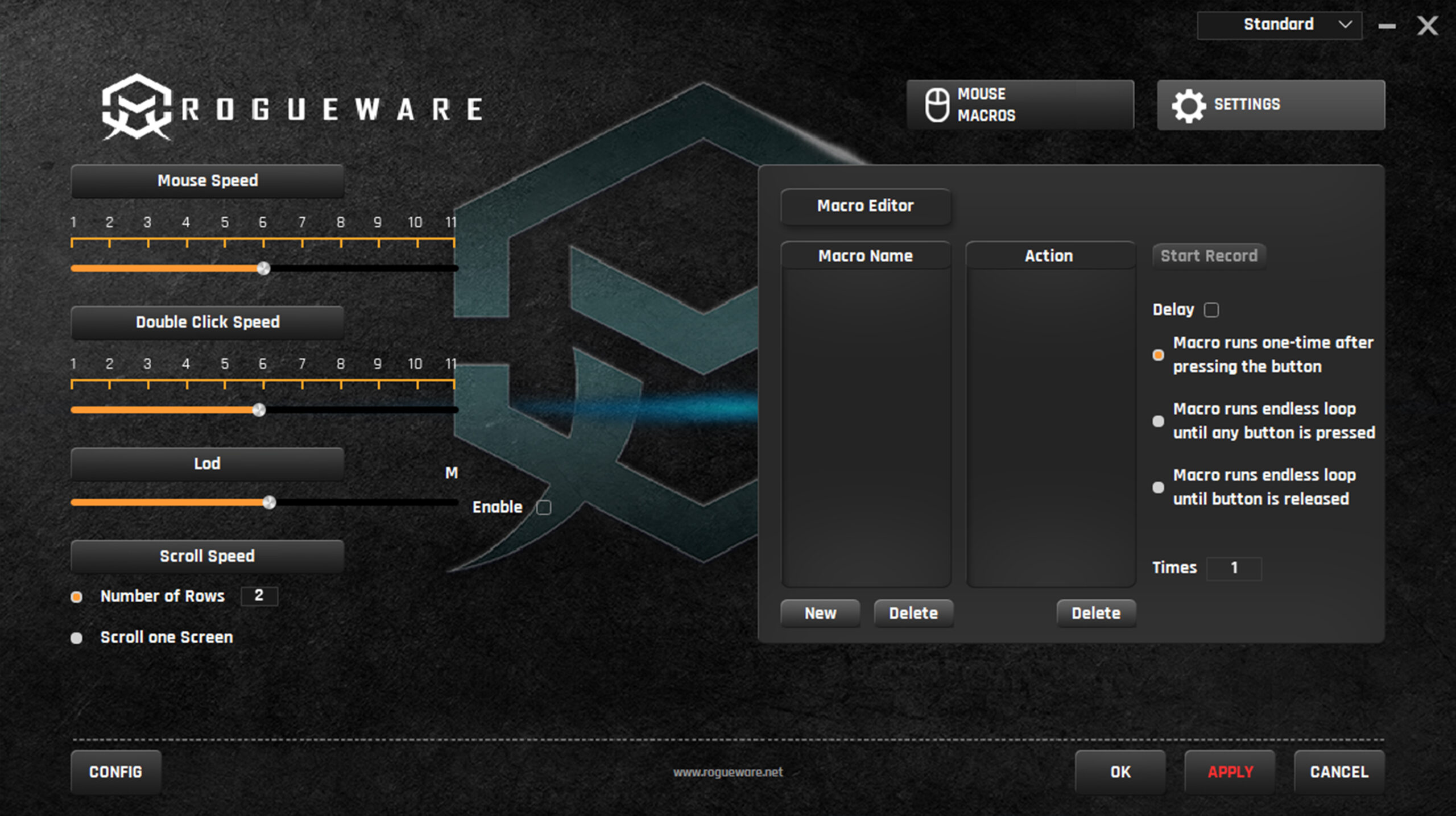The height and width of the screenshot is (816, 1456).
Task: Click the Double Click Speed slider handle
Action: point(259,410)
